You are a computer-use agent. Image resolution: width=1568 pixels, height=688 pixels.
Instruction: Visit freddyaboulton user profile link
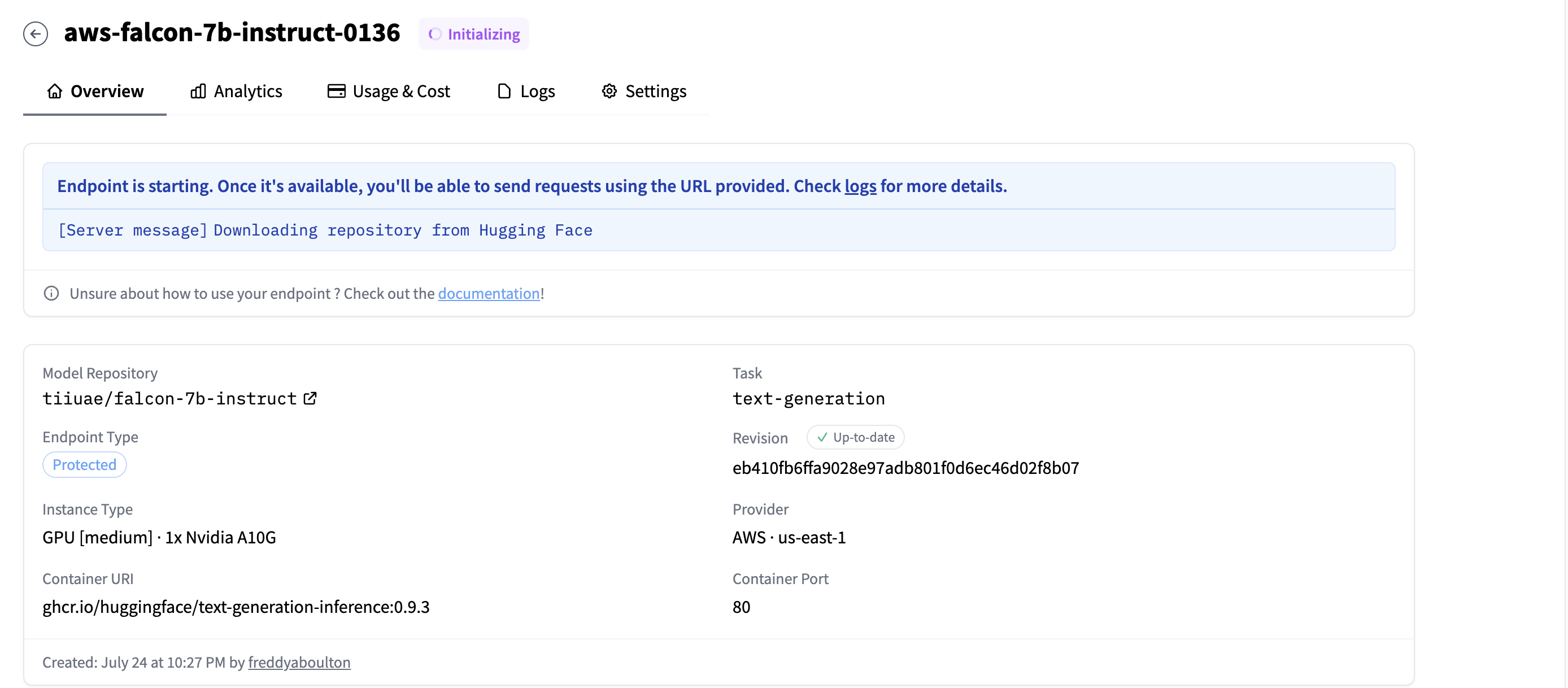click(x=299, y=662)
